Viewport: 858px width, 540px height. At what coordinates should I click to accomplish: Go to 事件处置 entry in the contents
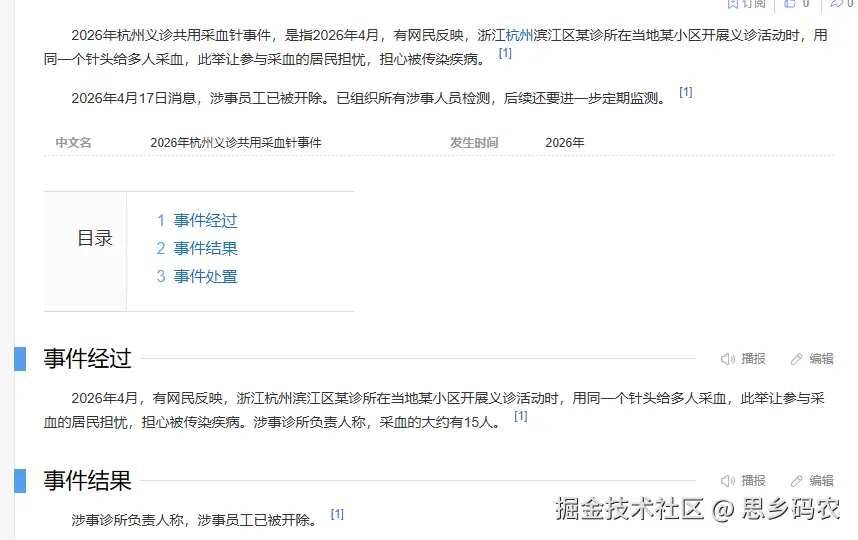[x=205, y=277]
